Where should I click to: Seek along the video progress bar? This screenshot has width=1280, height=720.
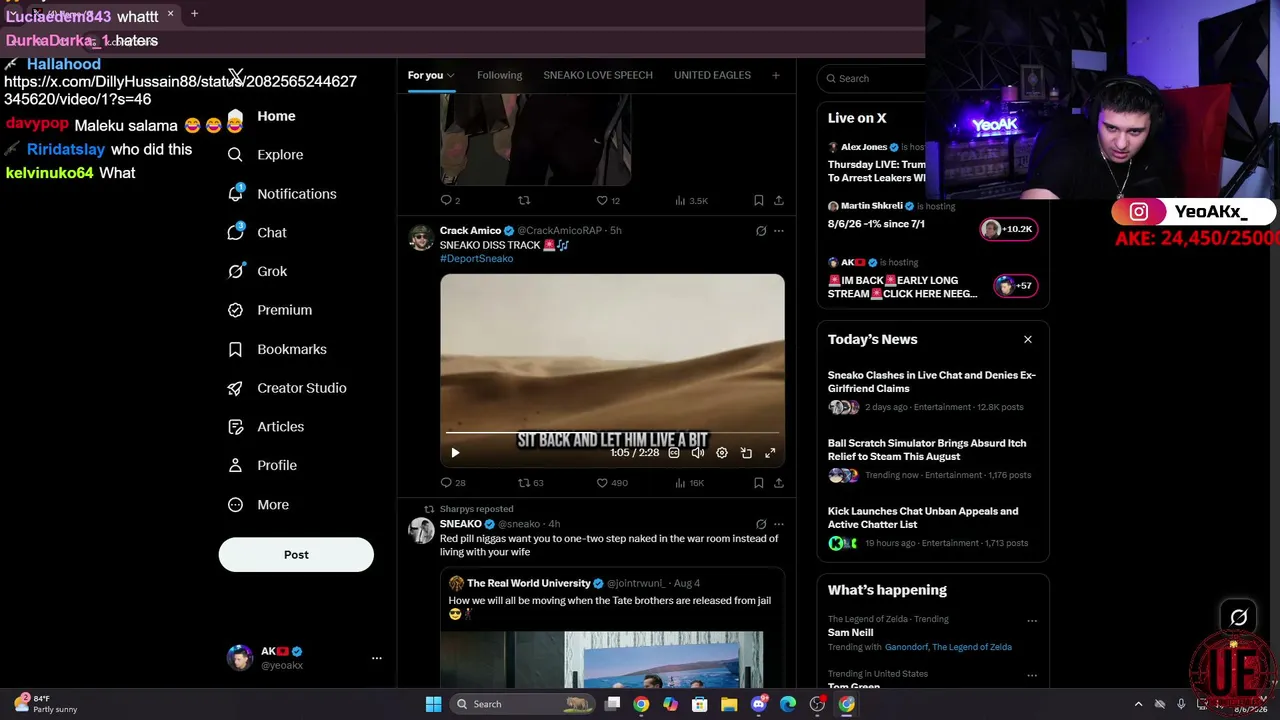tap(612, 433)
